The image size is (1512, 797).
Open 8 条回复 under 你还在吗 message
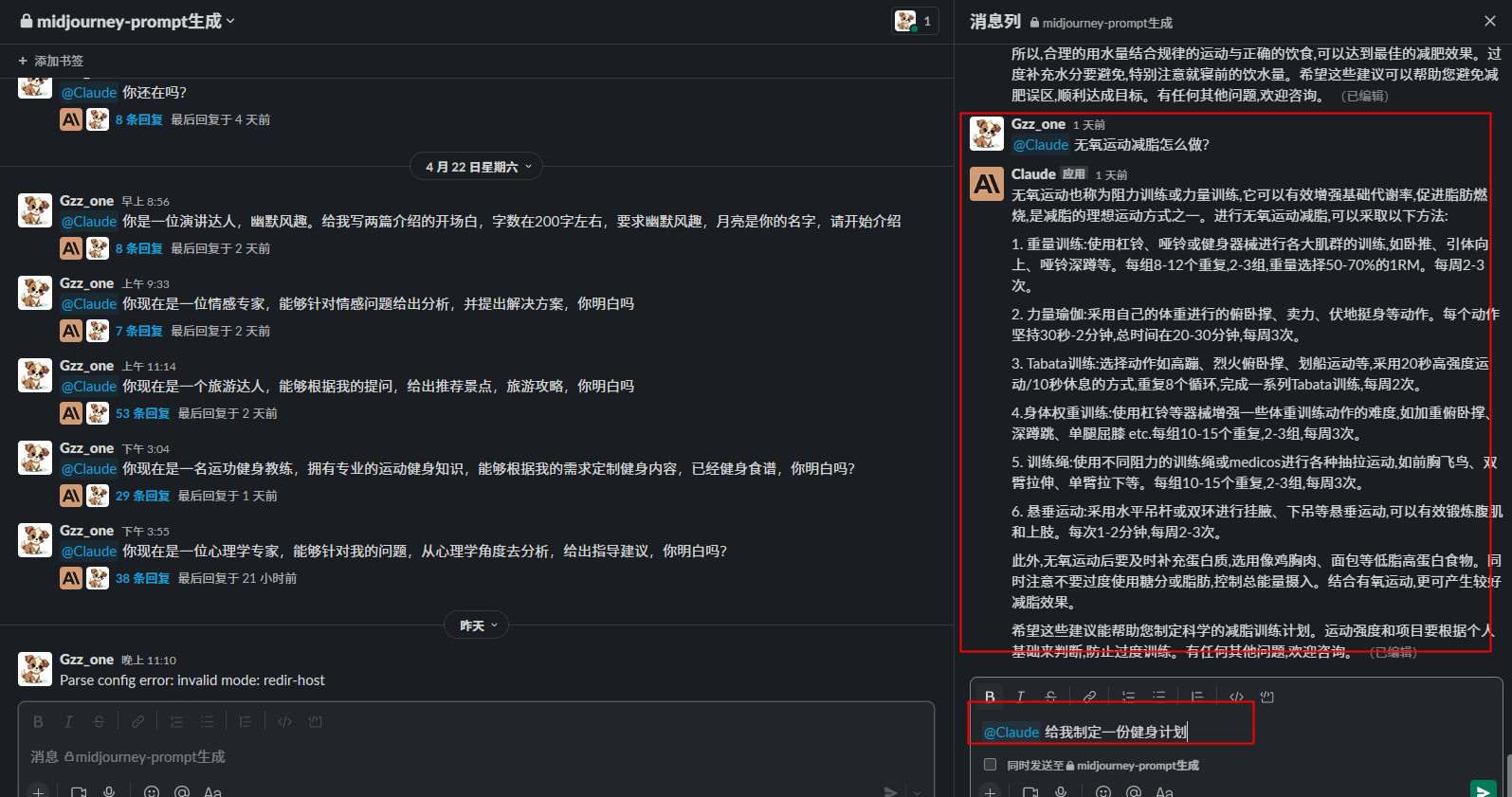click(x=139, y=119)
